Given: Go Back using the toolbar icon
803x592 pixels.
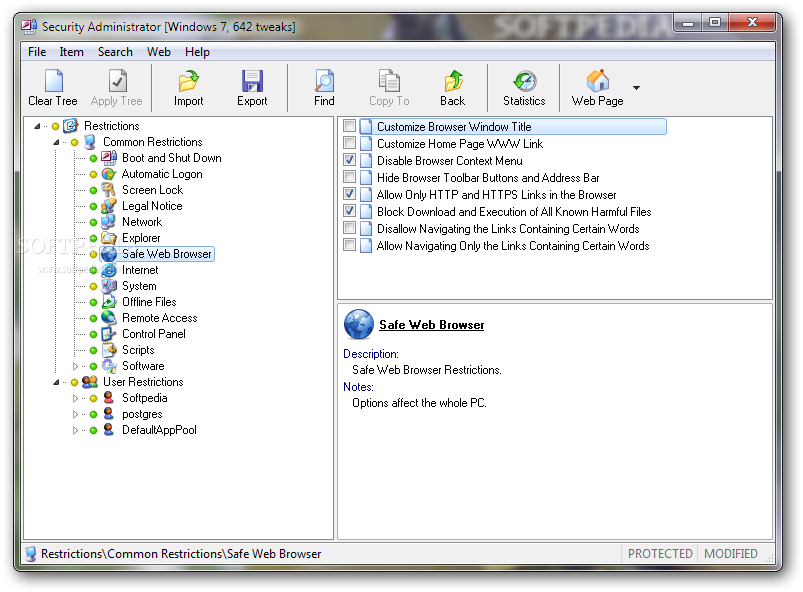Looking at the screenshot, I should click(x=453, y=80).
